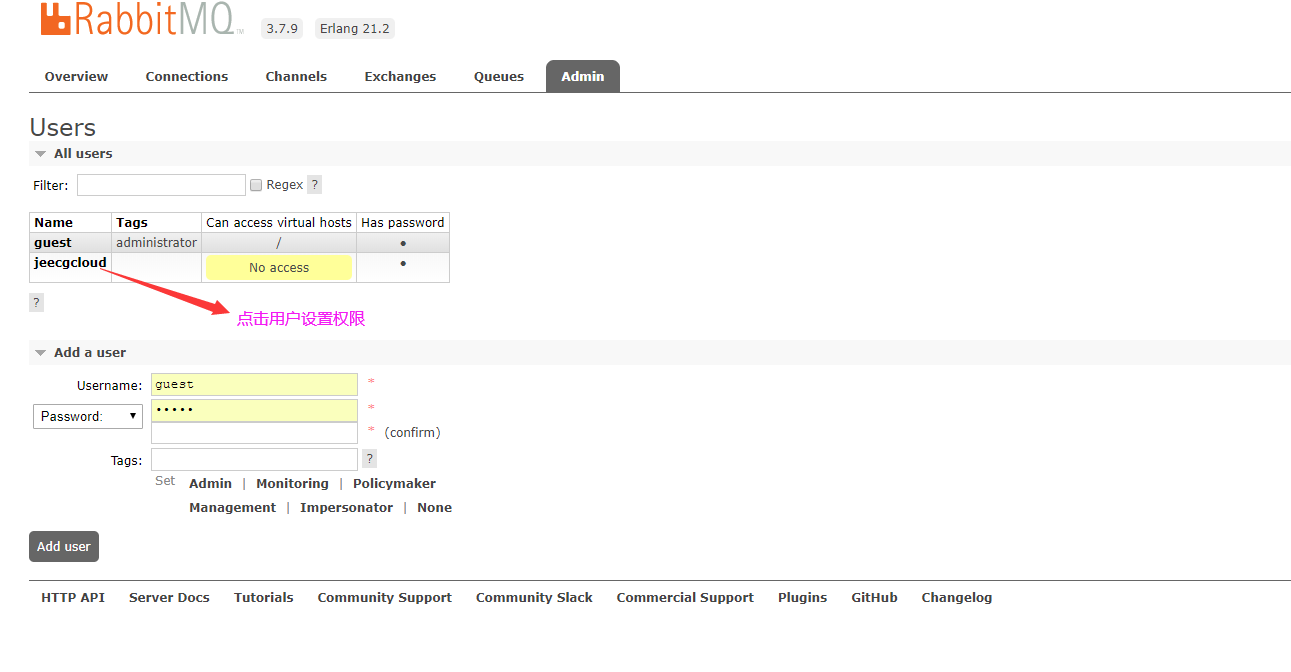Set the Admin tag
This screenshot has height=672, width=1291.
pyautogui.click(x=210, y=484)
